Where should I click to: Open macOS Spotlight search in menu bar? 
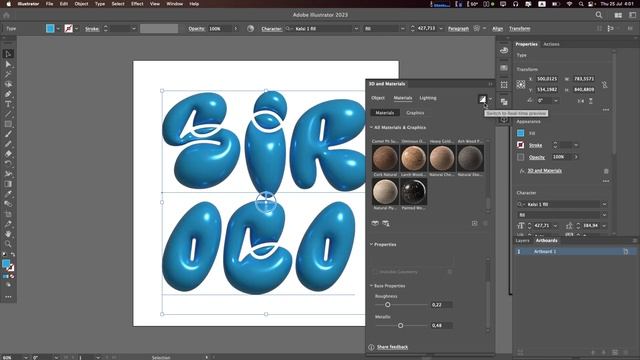[x=581, y=4]
